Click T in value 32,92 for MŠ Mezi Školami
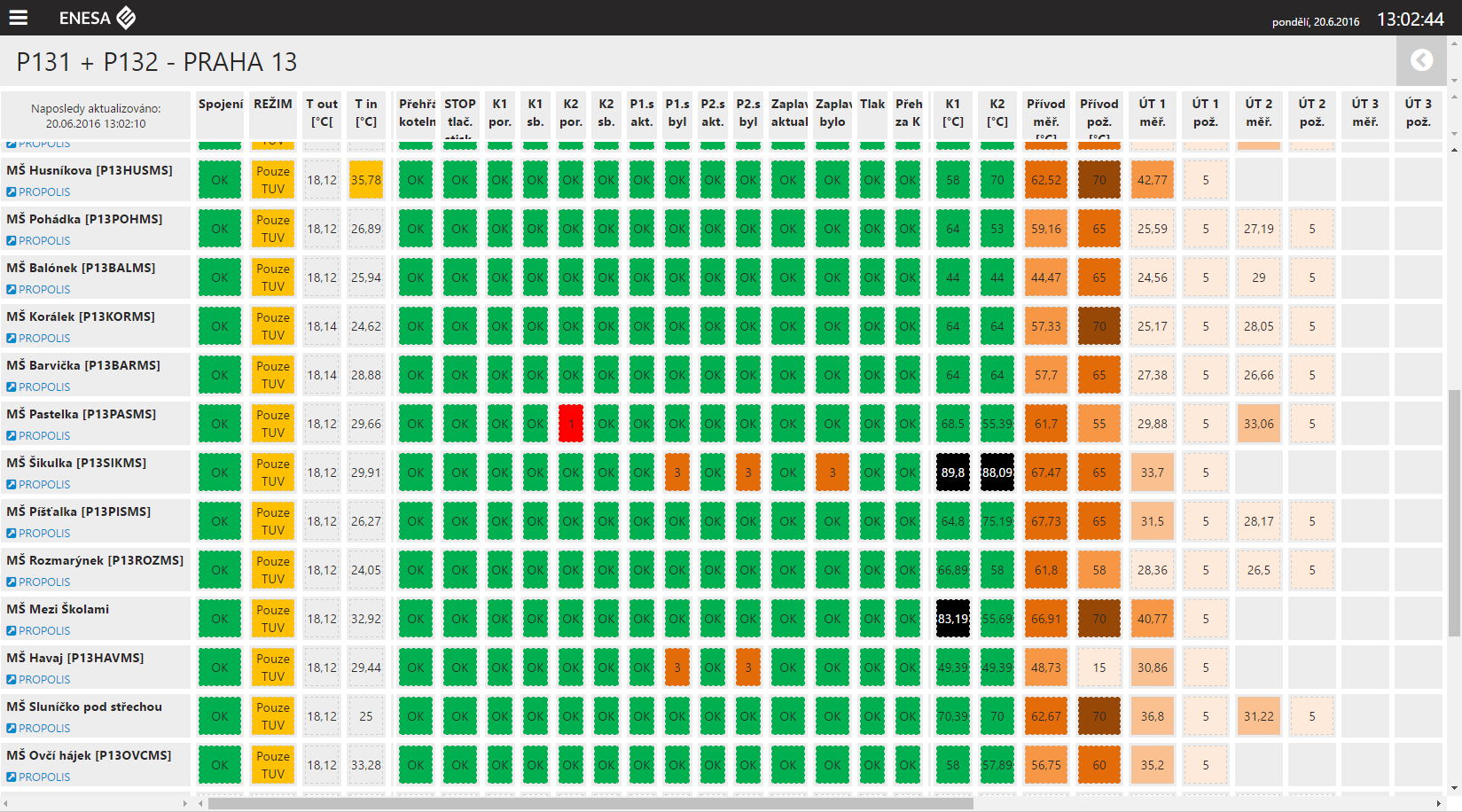This screenshot has width=1462, height=812. pyautogui.click(x=366, y=619)
